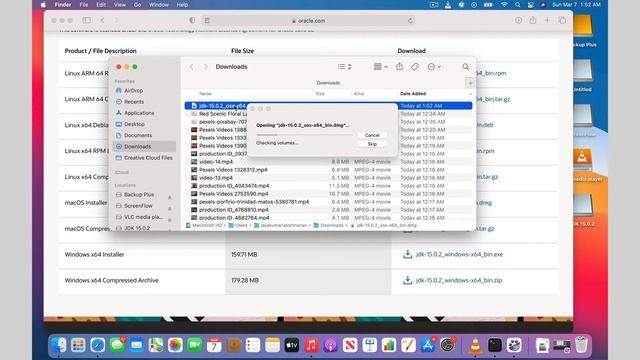Show Safari tab overview
Screen dimensions: 640x360
[x=562, y=20]
